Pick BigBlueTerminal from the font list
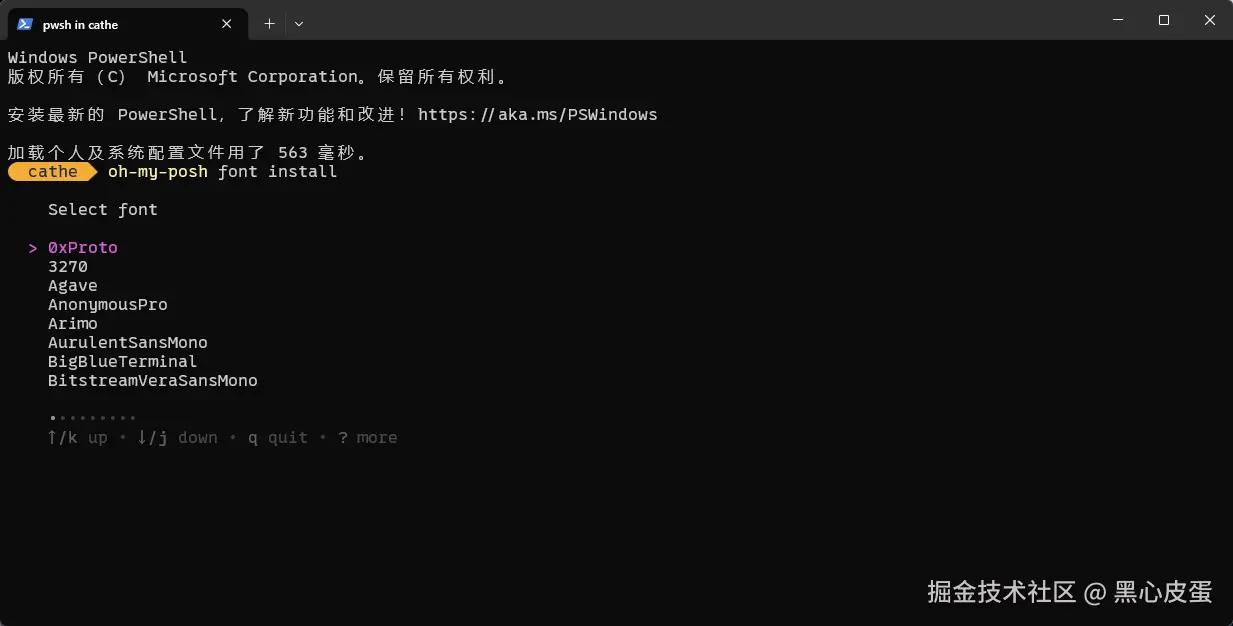Image resolution: width=1233 pixels, height=626 pixels. 123,362
